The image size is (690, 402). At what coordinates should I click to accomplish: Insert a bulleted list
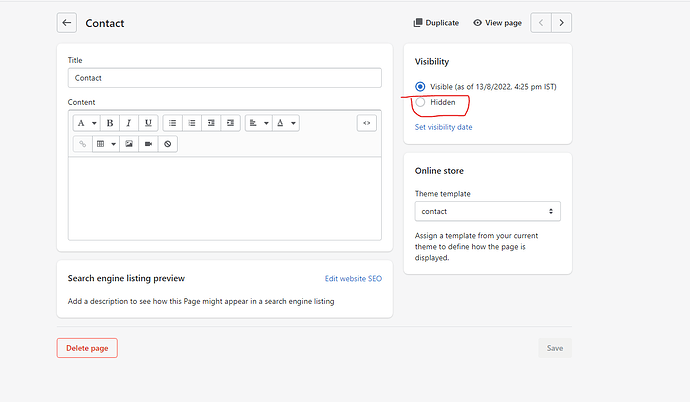[172, 123]
